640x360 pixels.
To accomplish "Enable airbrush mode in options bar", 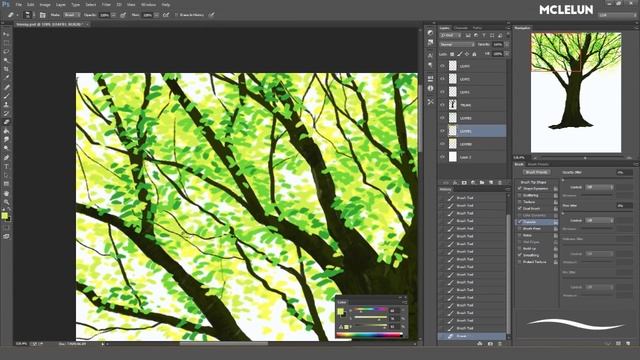I will coord(166,15).
